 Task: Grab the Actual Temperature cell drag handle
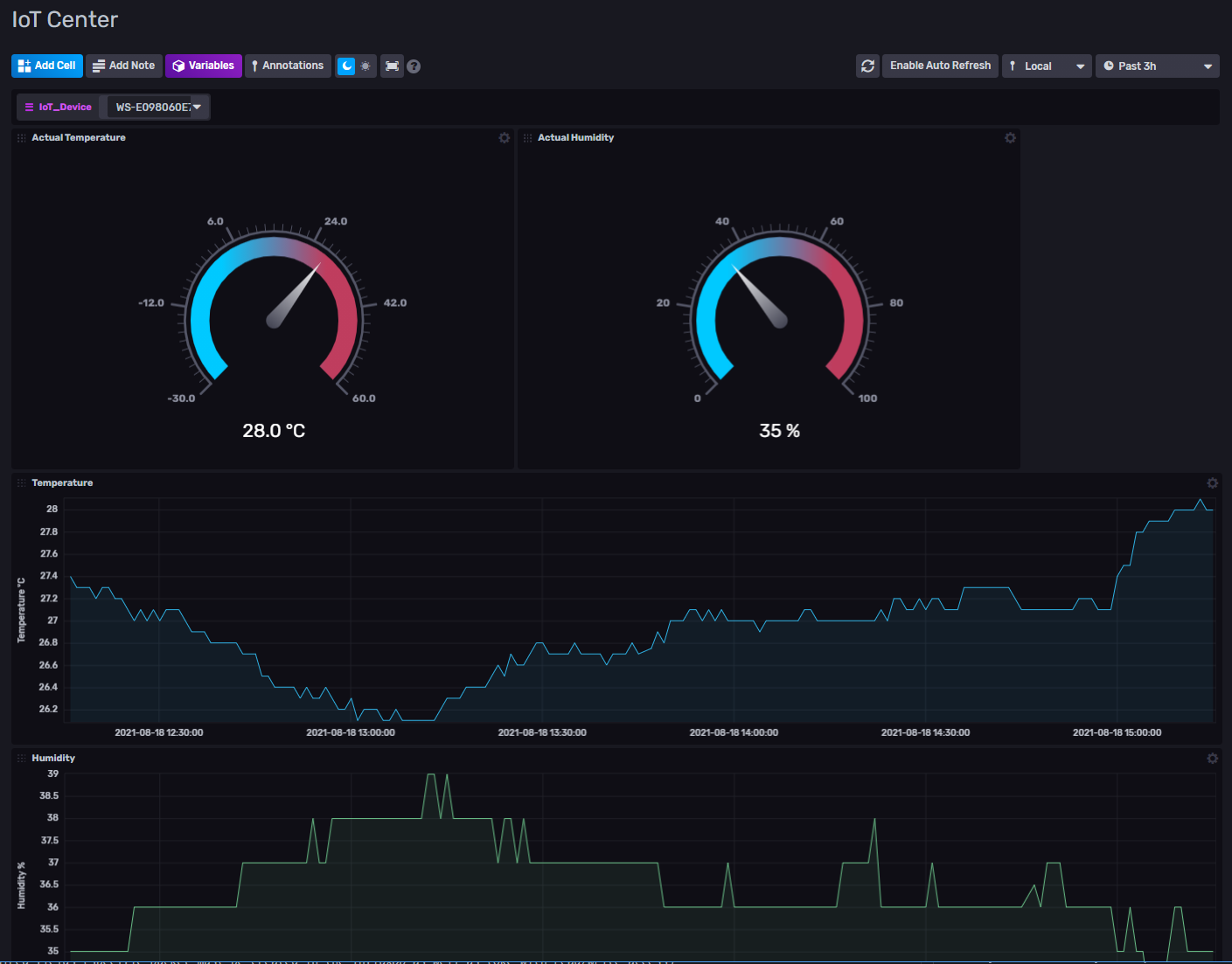22,138
